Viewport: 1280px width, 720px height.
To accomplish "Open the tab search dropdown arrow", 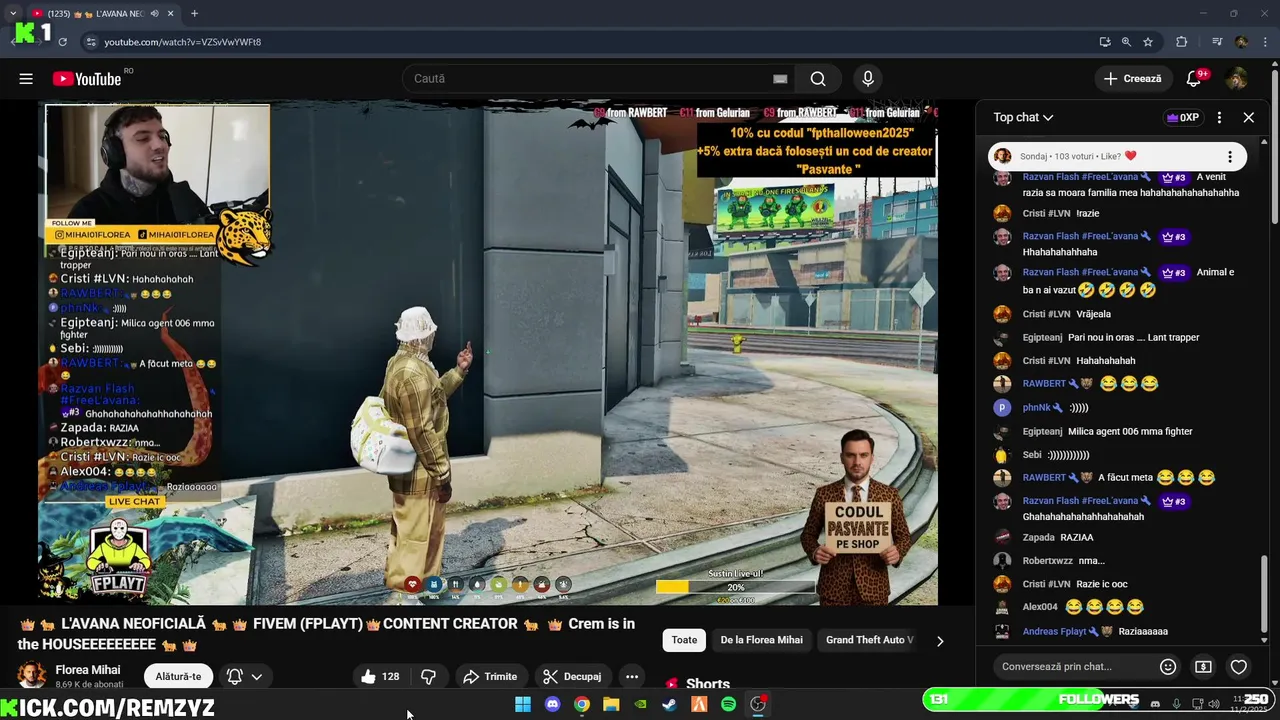I will pos(12,14).
